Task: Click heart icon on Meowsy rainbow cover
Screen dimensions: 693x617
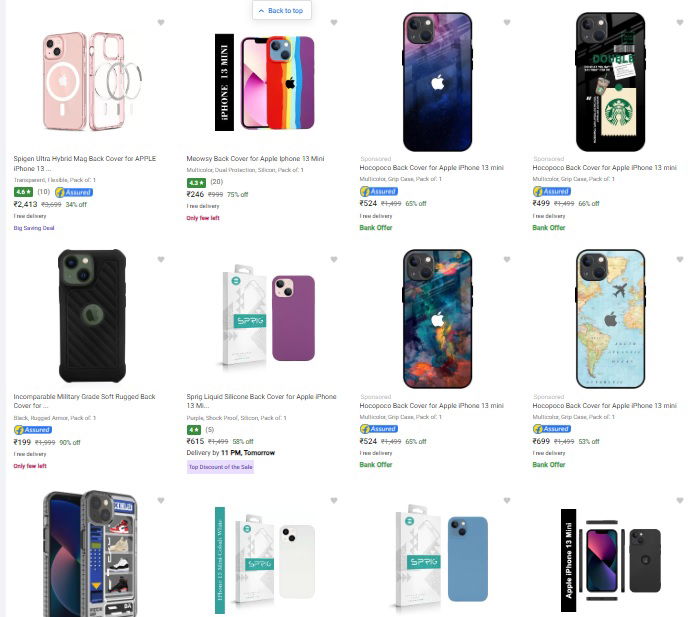Action: coord(334,23)
